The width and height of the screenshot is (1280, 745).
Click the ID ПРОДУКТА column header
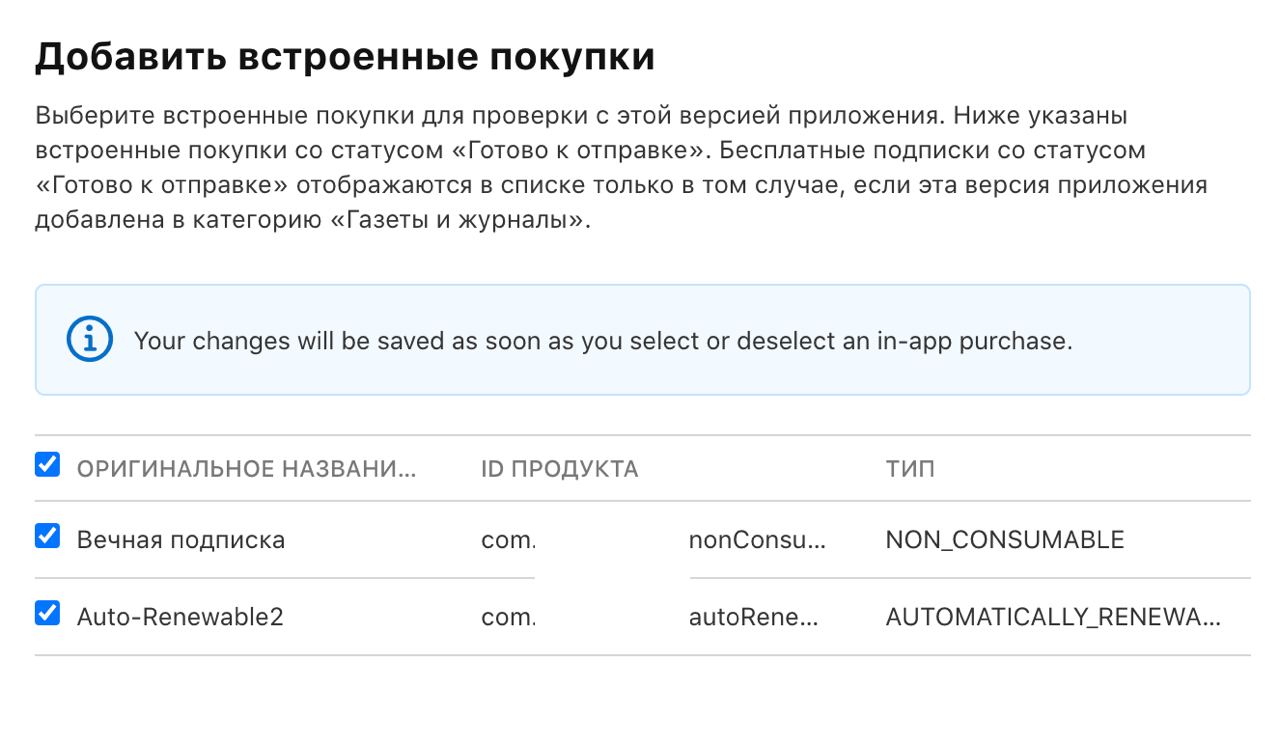click(559, 469)
